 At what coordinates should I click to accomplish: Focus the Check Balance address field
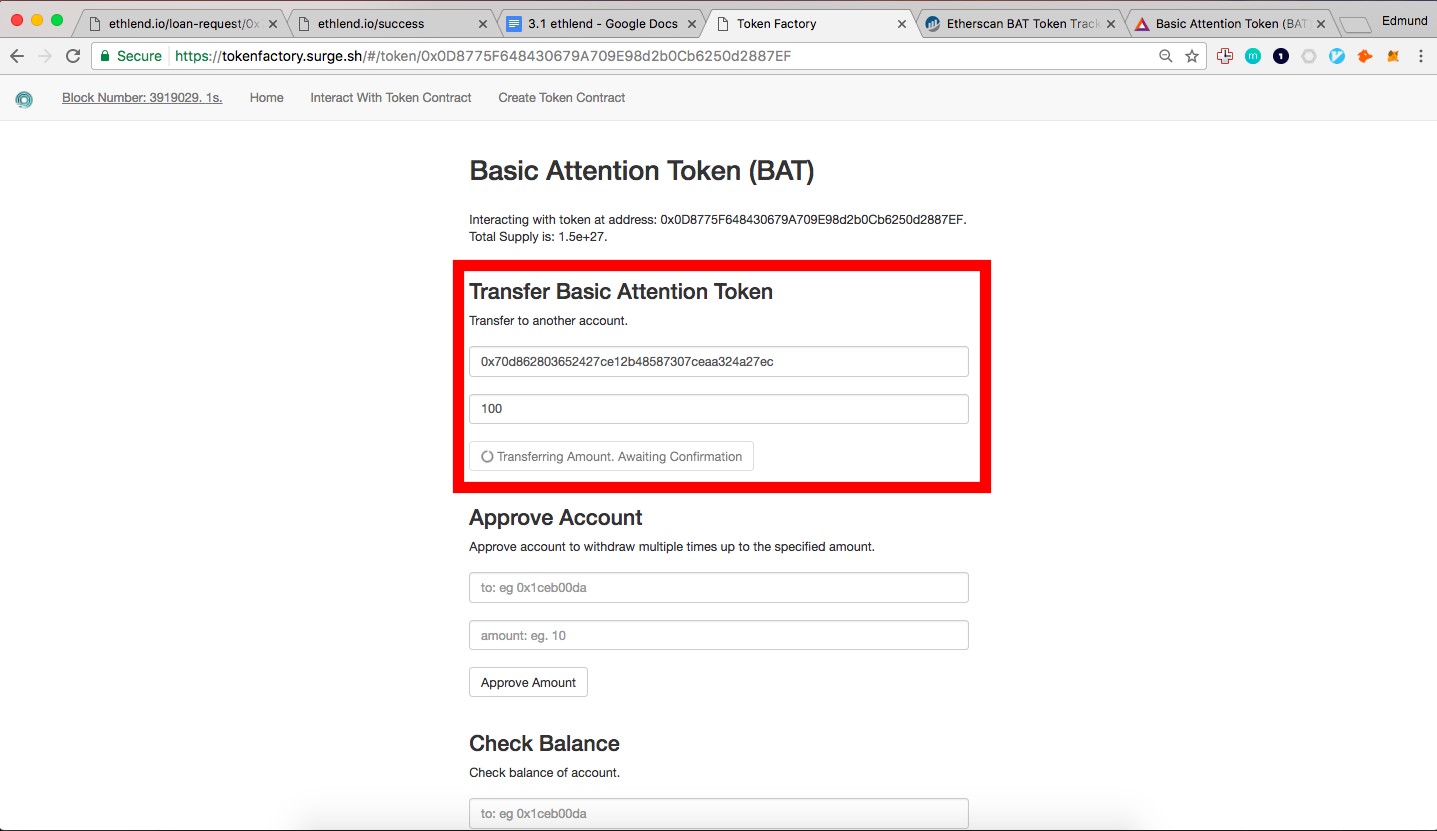coord(719,813)
